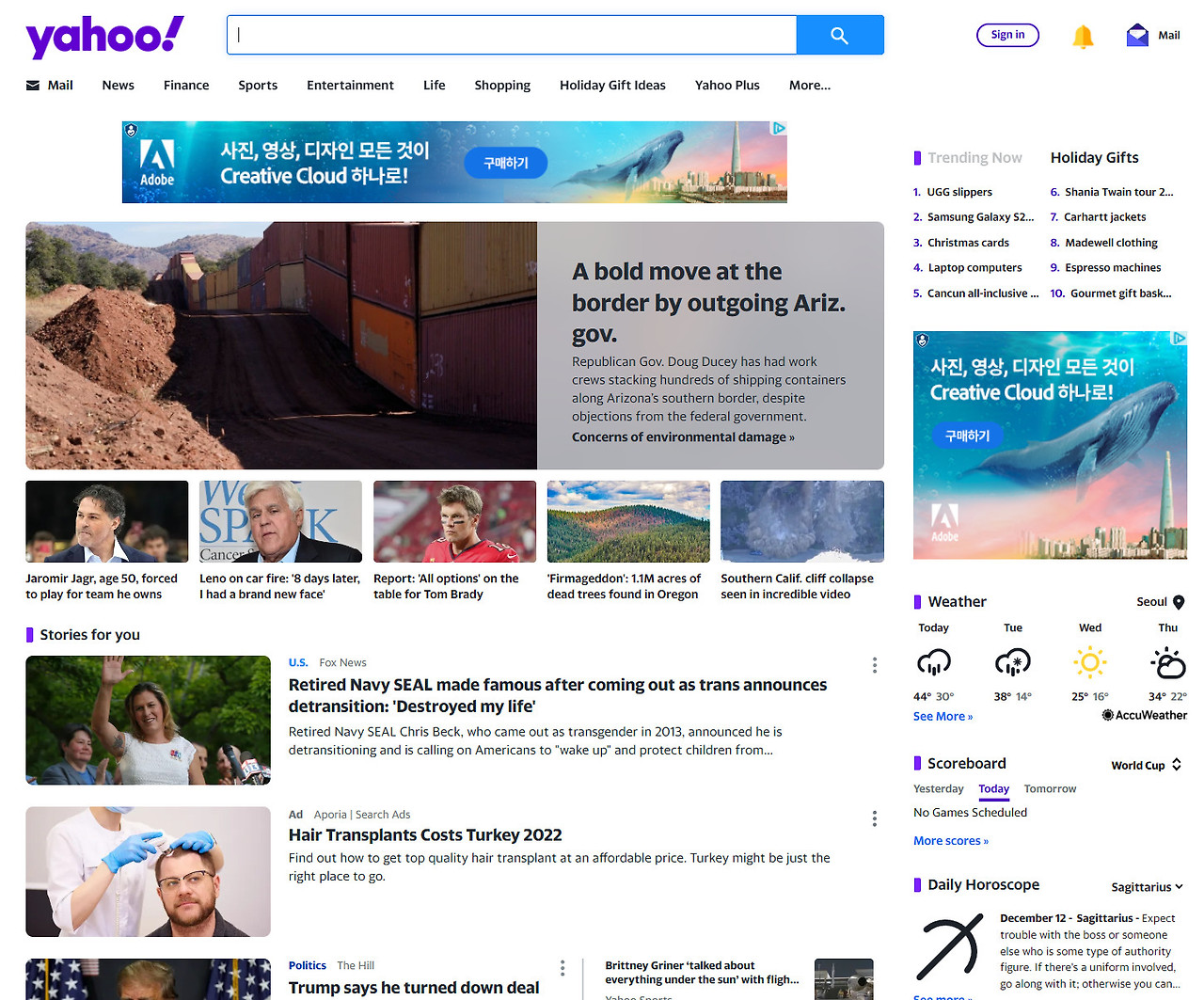1204x1000 pixels.
Task: Click the Sign in button
Action: pos(1007,35)
